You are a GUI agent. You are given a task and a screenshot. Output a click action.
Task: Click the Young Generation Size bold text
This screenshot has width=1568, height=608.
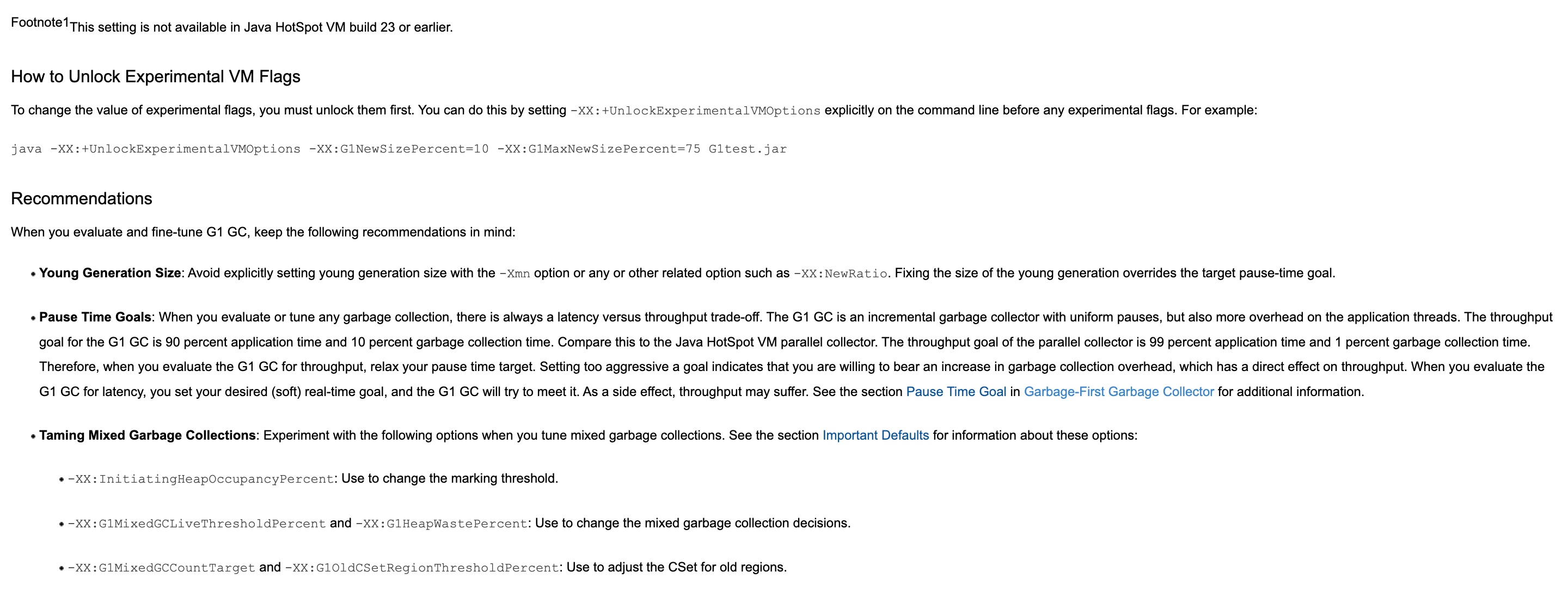(110, 273)
